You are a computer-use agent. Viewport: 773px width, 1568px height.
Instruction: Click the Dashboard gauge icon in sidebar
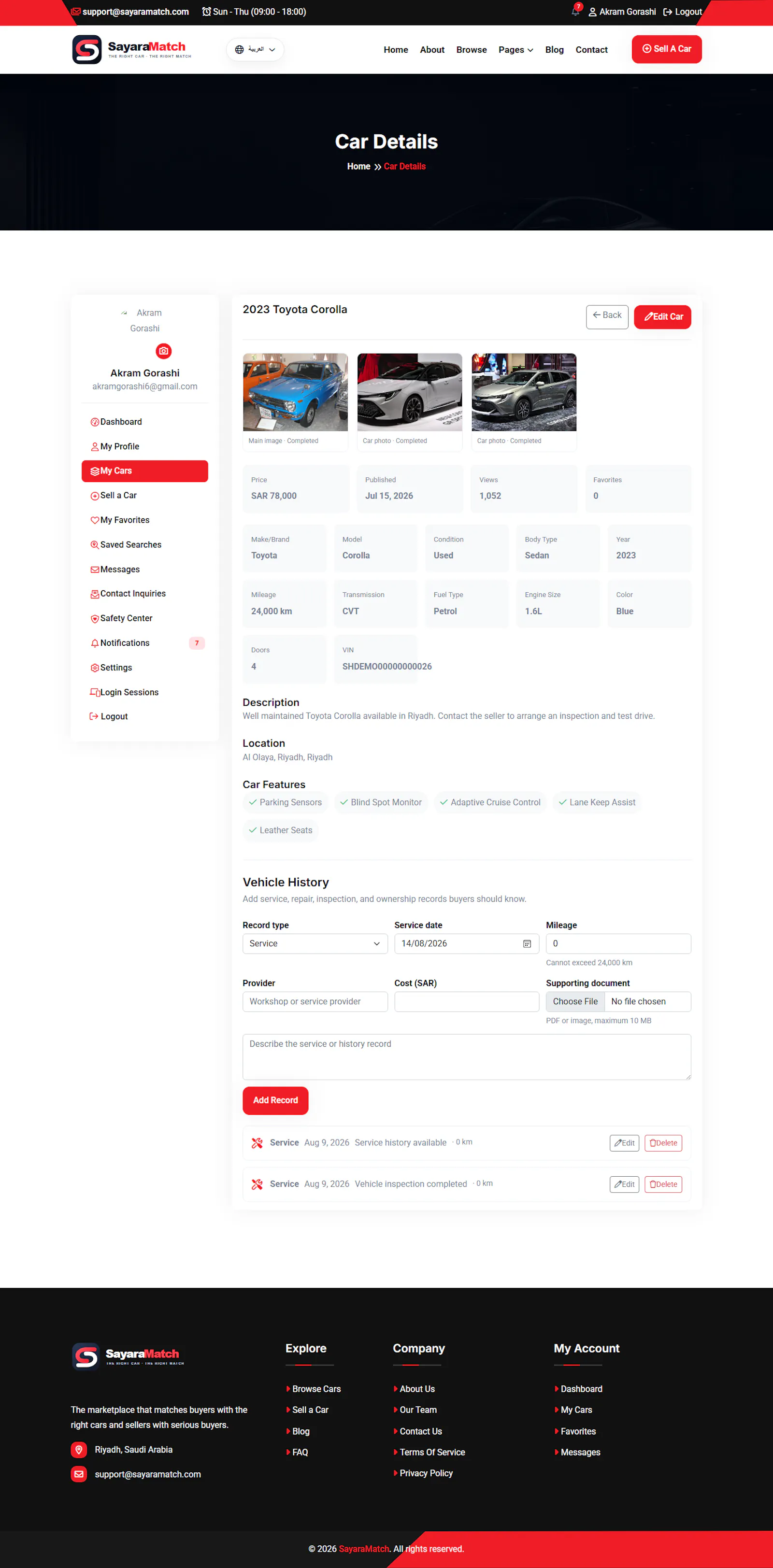point(94,423)
